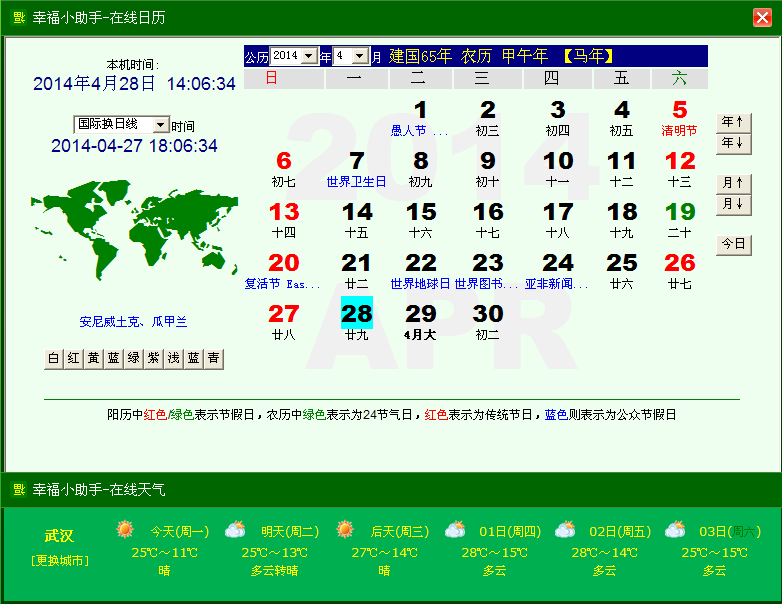This screenshot has width=782, height=604.
Task: Select April 20 复活节 date
Action: coord(282,272)
